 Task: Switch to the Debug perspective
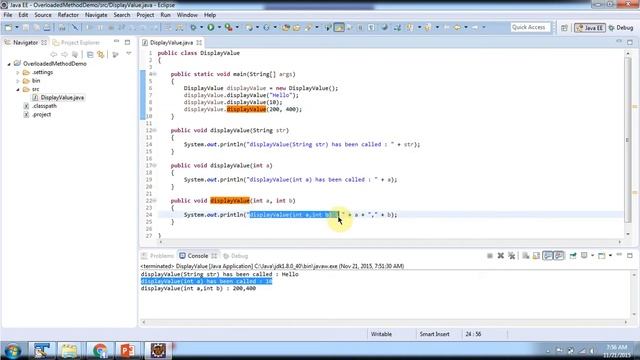point(620,28)
